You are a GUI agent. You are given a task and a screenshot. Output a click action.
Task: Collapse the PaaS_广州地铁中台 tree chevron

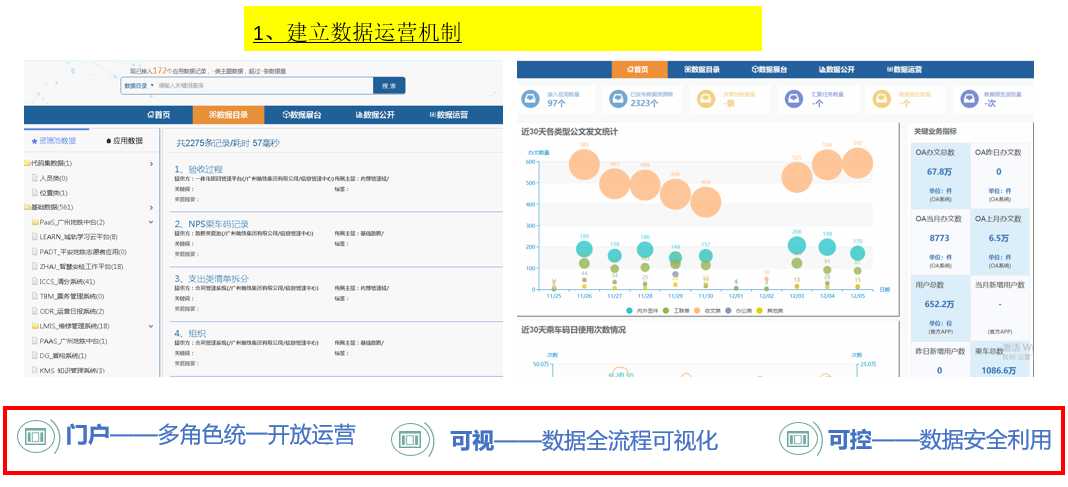tap(151, 222)
